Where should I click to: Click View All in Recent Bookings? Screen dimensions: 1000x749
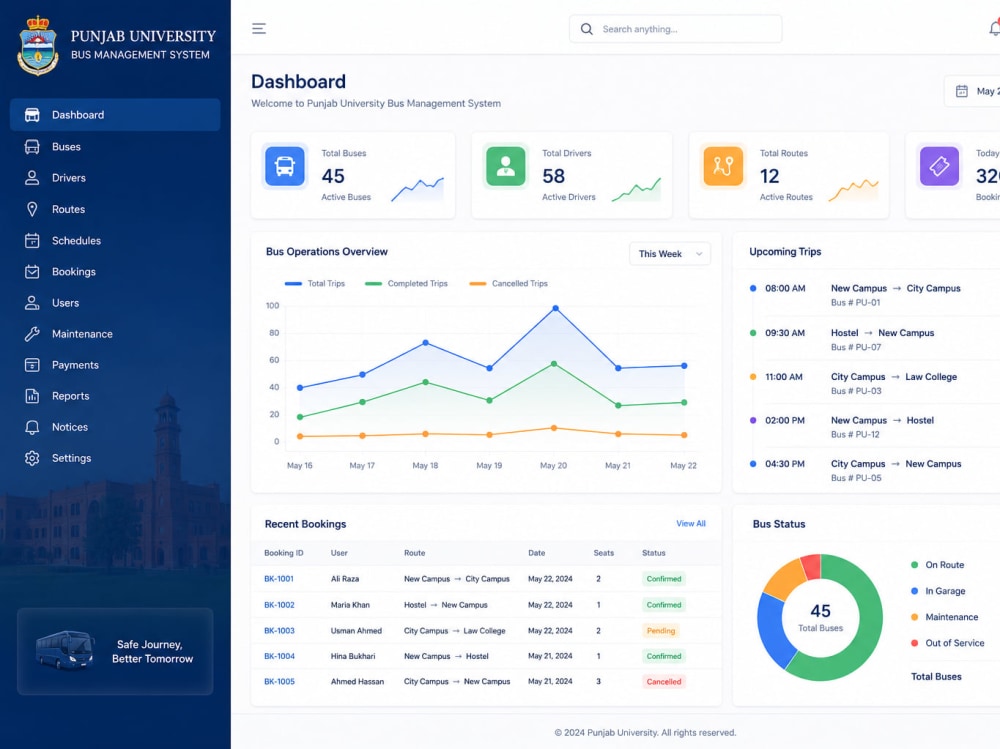click(691, 524)
